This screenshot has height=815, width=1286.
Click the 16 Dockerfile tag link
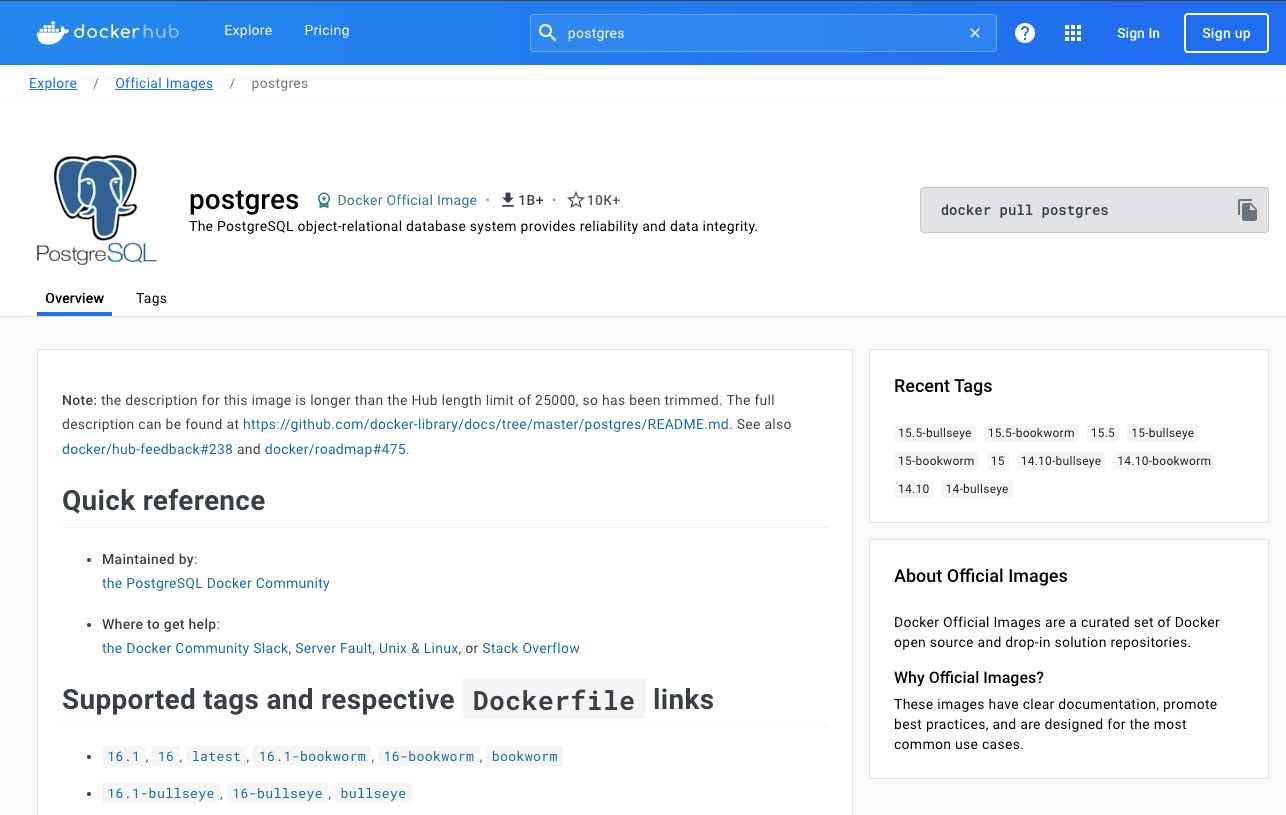pyautogui.click(x=166, y=756)
